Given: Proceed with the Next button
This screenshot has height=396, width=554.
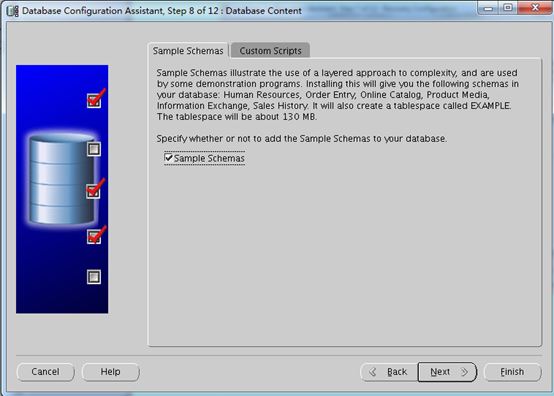Looking at the screenshot, I should pyautogui.click(x=447, y=372).
